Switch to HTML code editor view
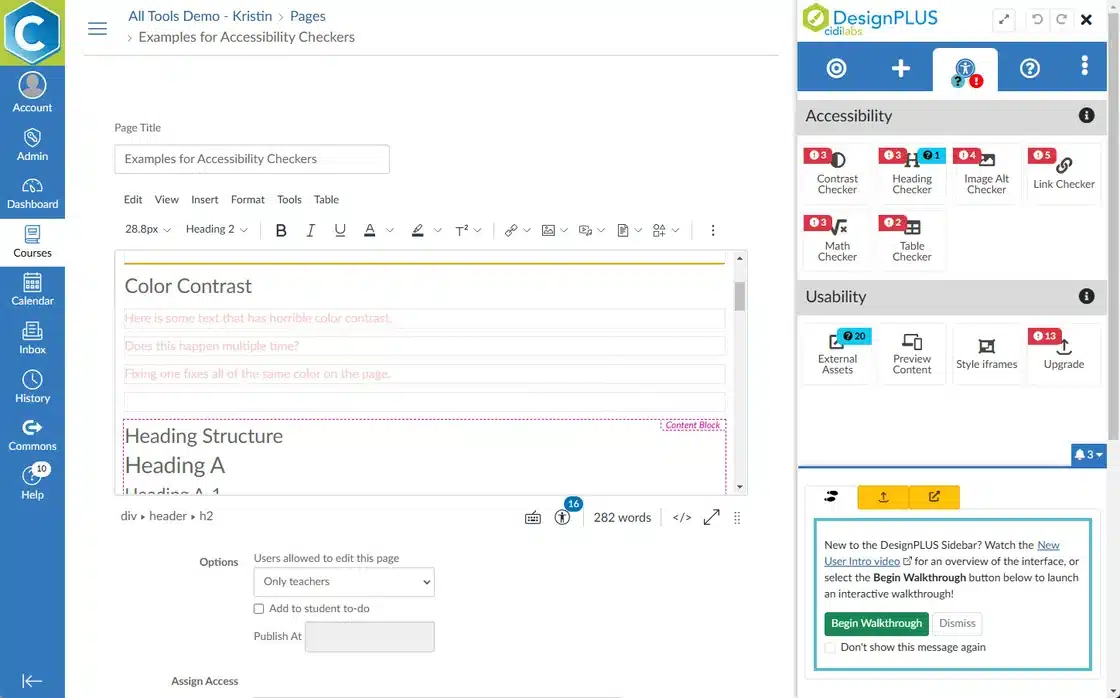1120x698 pixels. (682, 517)
